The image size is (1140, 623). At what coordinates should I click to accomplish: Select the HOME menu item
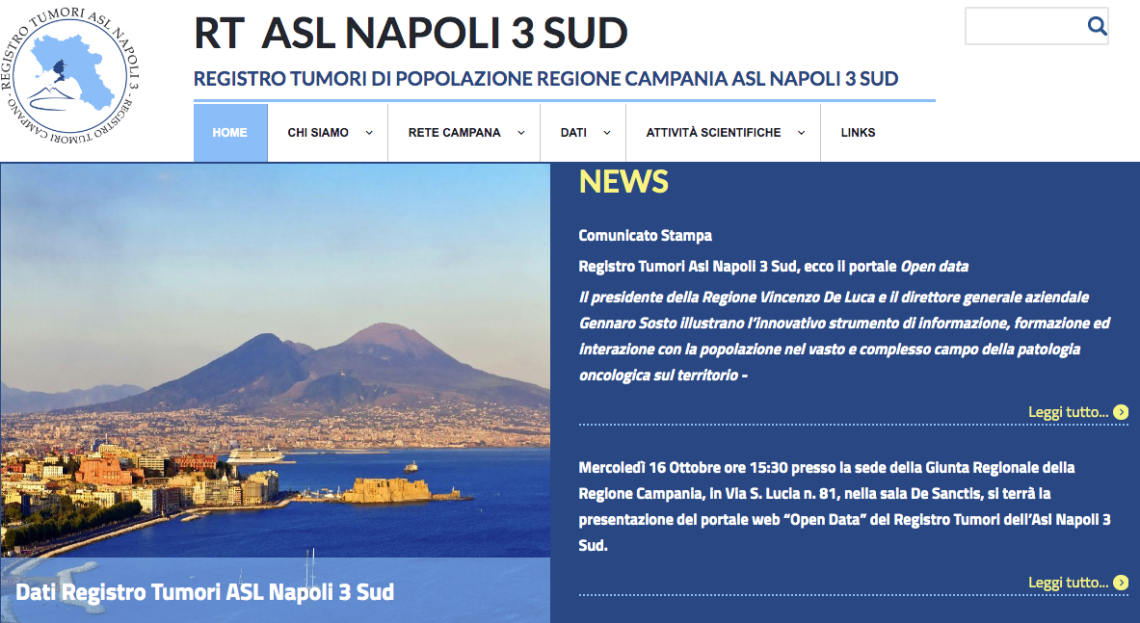click(230, 133)
